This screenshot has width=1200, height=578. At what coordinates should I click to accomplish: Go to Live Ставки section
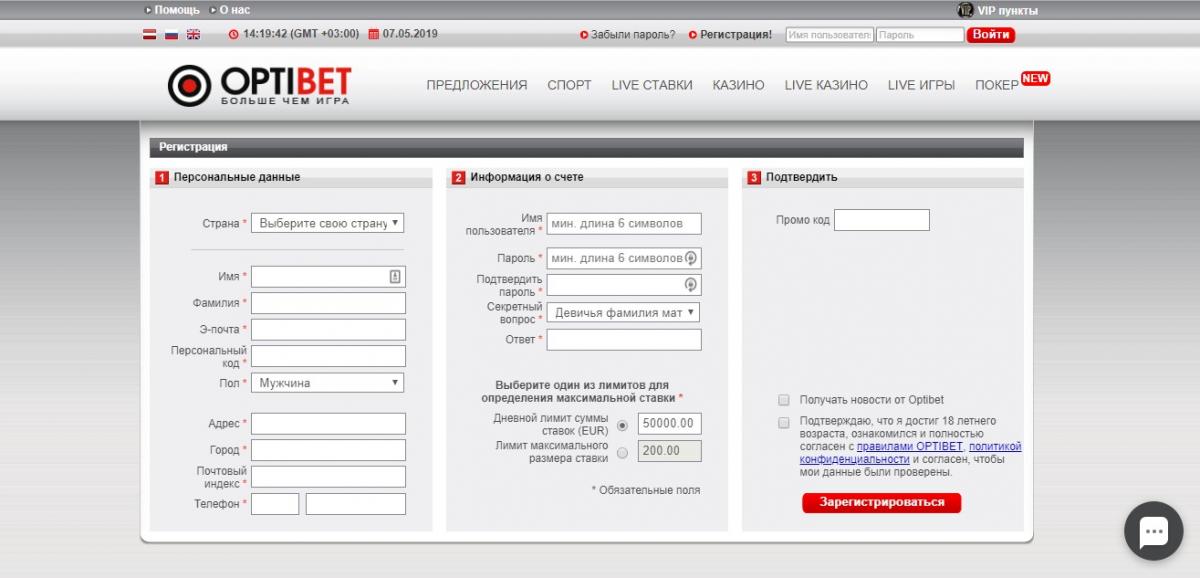(x=652, y=85)
